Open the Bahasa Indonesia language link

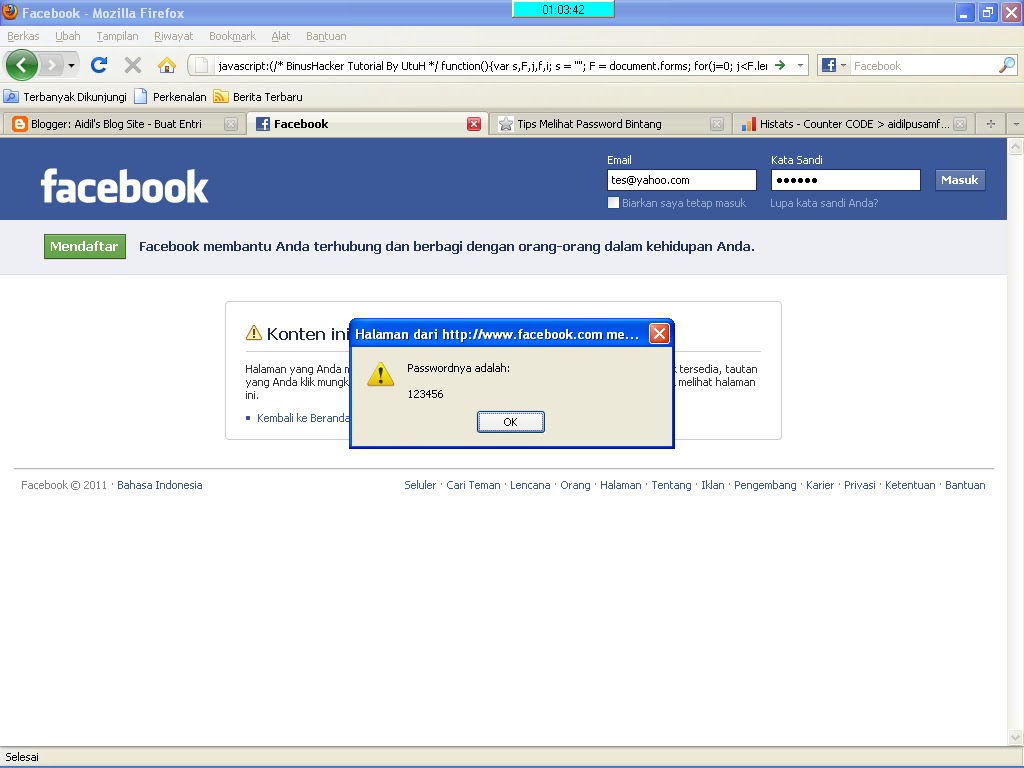click(159, 485)
